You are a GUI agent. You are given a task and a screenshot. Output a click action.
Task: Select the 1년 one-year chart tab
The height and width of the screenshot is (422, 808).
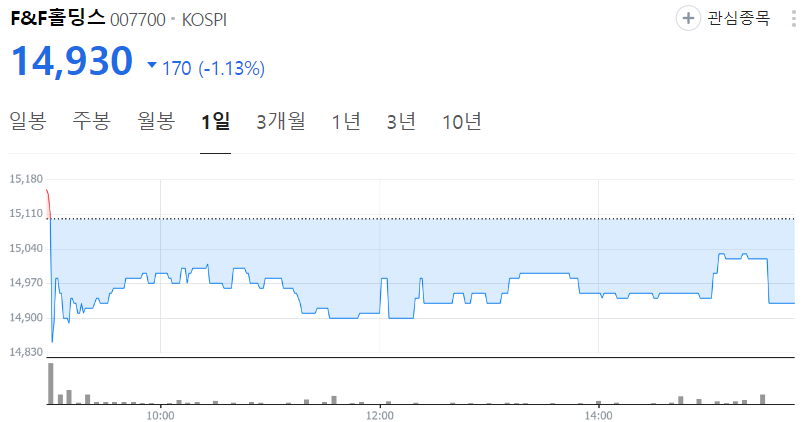click(346, 122)
